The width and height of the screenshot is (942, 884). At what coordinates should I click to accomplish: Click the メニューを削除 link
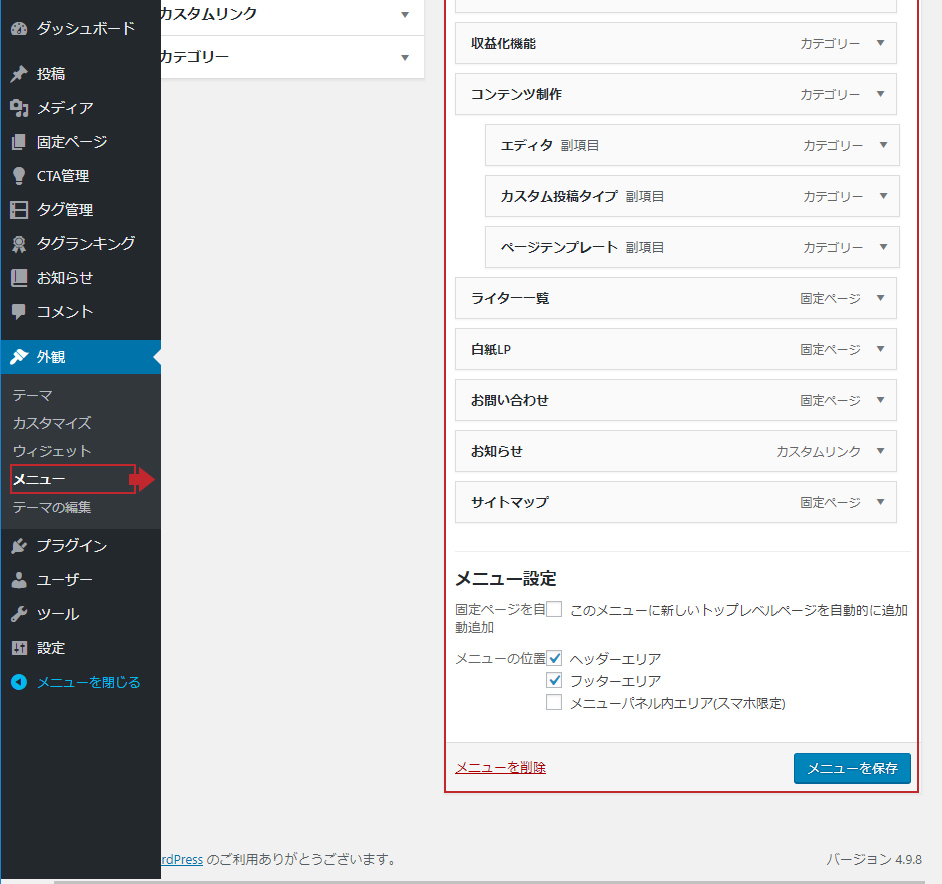[x=500, y=768]
